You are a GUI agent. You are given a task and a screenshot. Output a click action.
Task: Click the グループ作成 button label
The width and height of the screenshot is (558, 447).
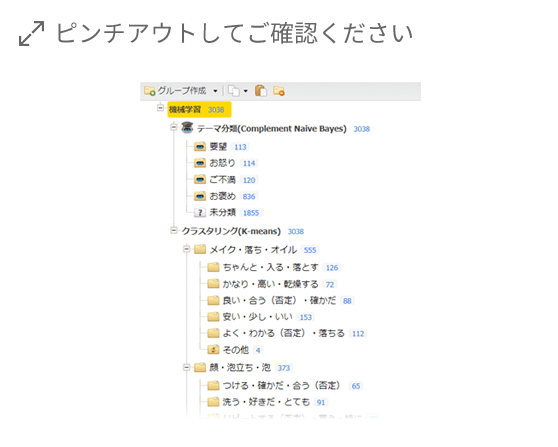click(182, 91)
